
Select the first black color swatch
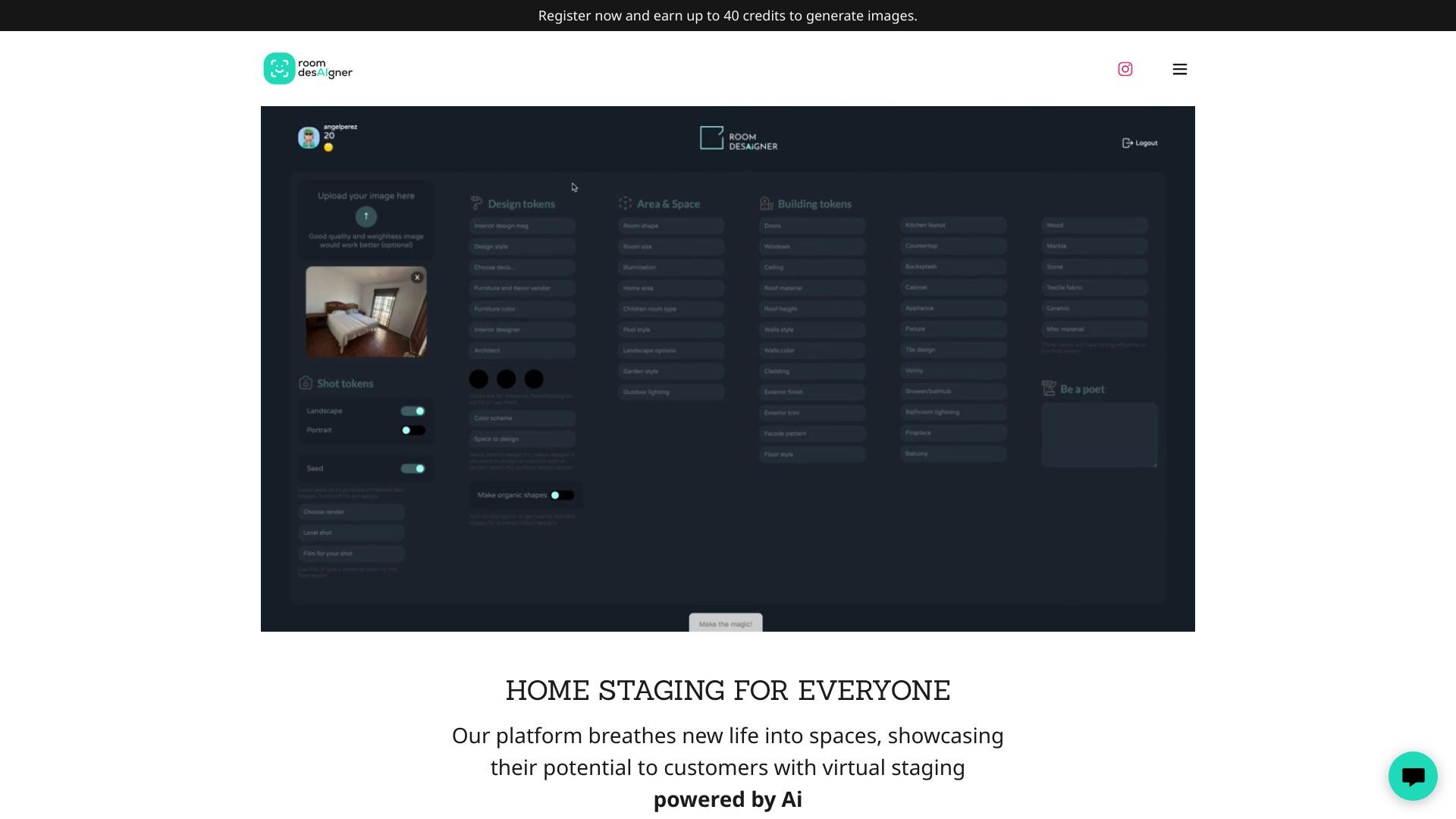pyautogui.click(x=479, y=379)
